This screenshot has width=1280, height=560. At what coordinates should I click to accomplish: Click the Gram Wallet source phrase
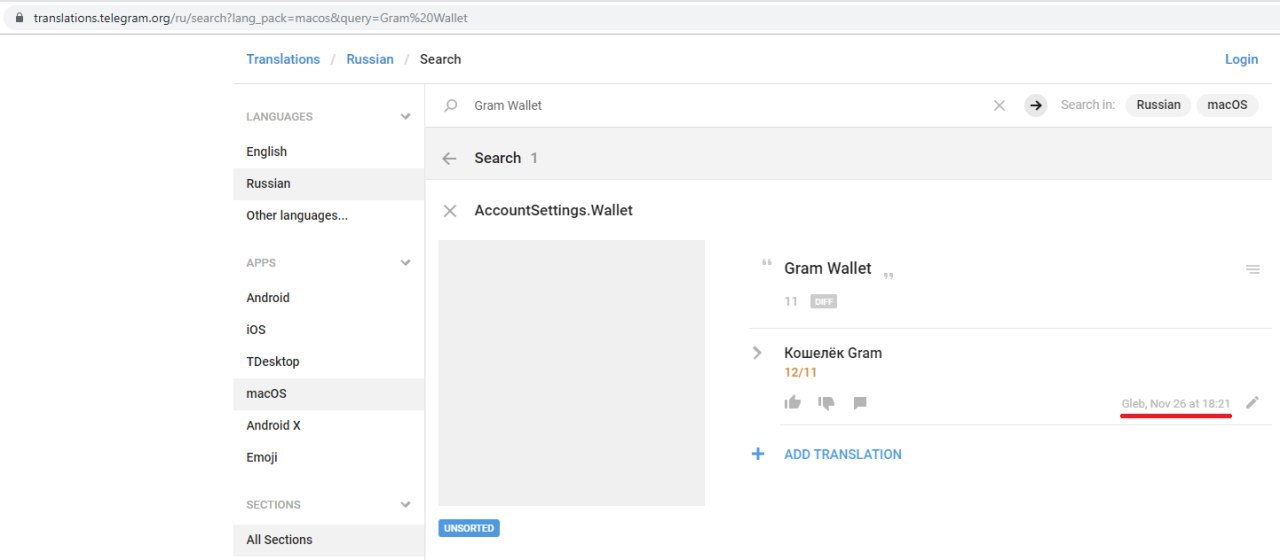click(x=828, y=268)
